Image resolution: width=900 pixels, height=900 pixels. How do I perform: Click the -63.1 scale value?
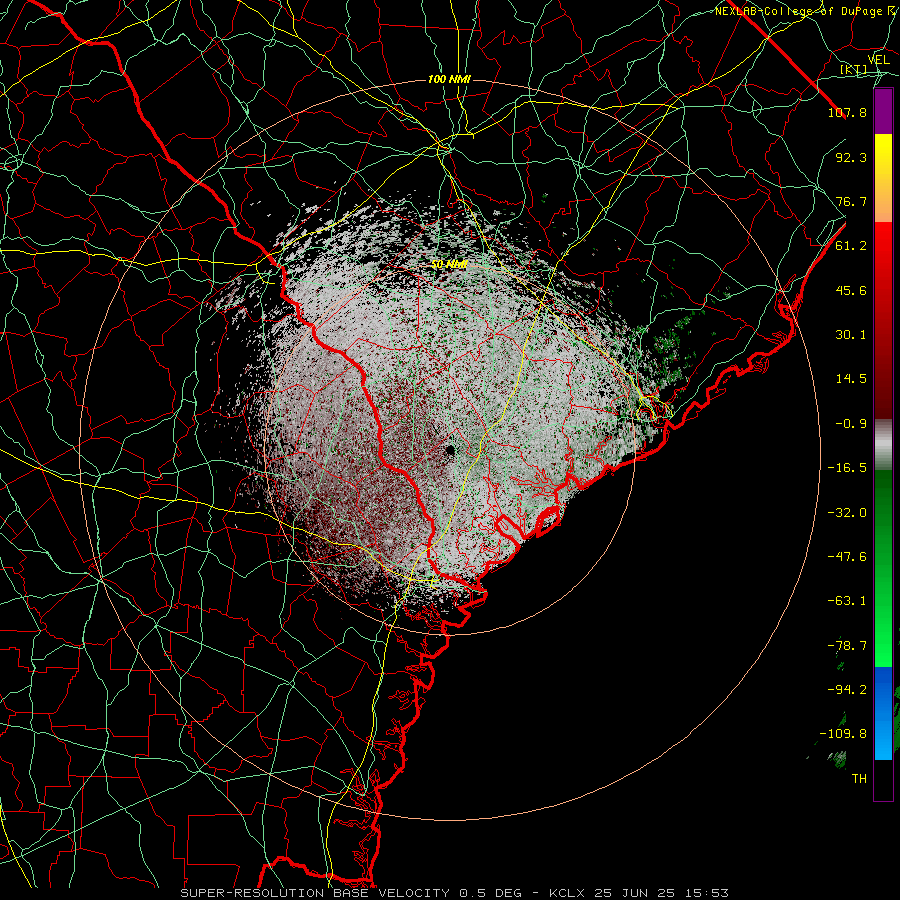(x=847, y=601)
